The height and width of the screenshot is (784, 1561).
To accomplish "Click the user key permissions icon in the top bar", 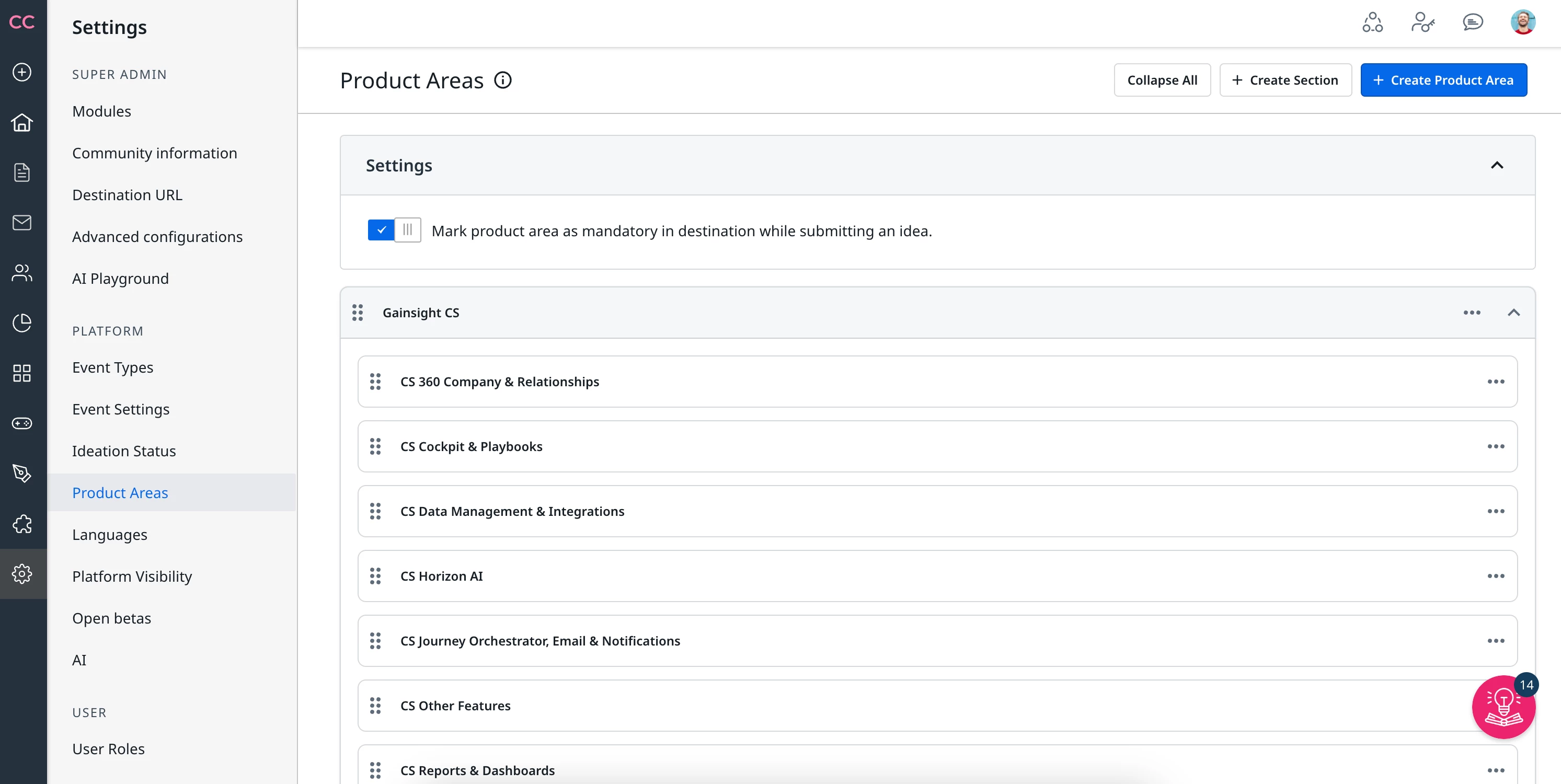I will [x=1422, y=22].
